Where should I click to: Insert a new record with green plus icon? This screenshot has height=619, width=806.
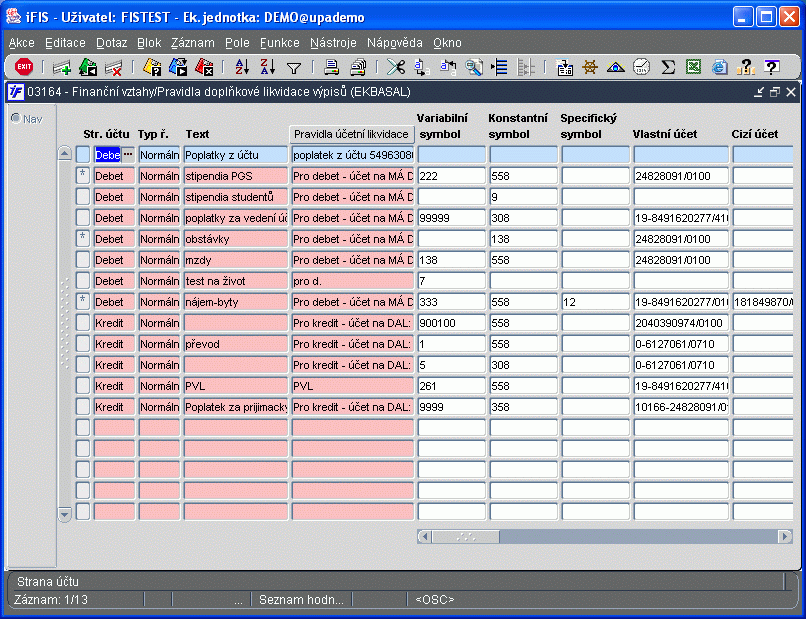click(62, 67)
